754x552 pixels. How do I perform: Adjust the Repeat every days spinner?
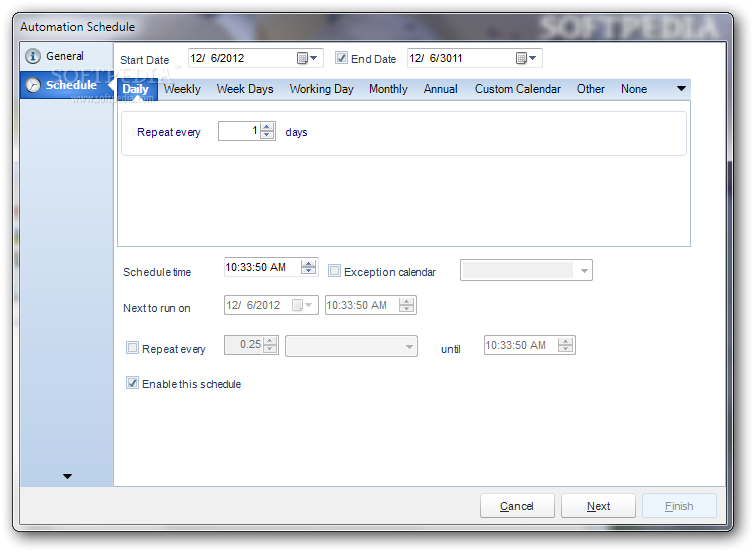point(267,131)
